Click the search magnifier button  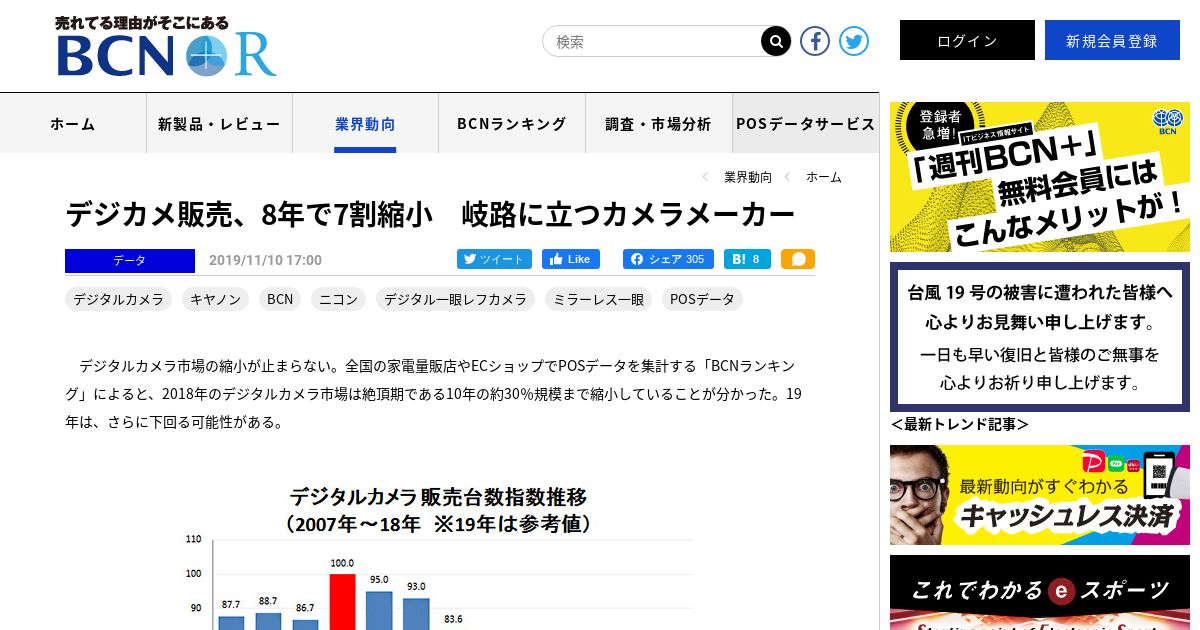(776, 41)
